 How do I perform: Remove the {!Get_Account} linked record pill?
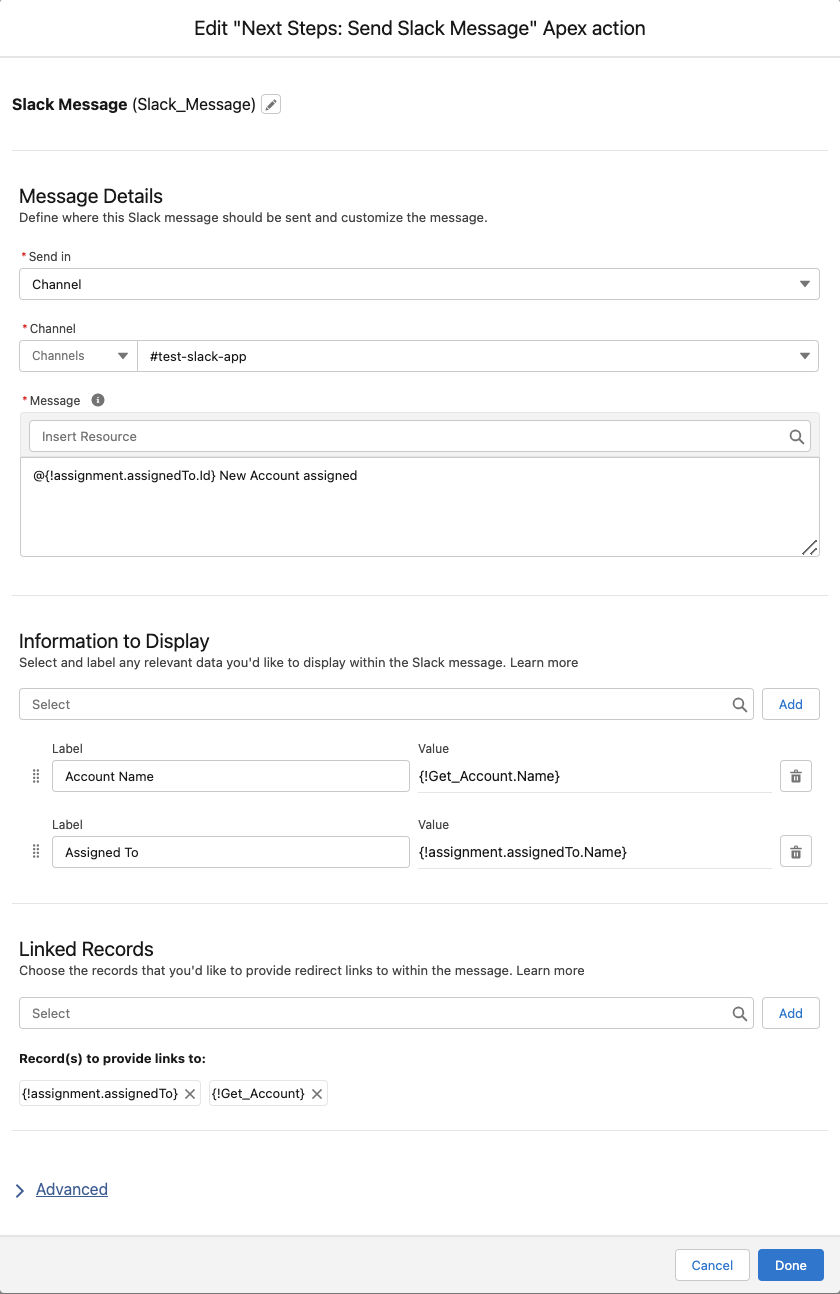click(x=317, y=1094)
